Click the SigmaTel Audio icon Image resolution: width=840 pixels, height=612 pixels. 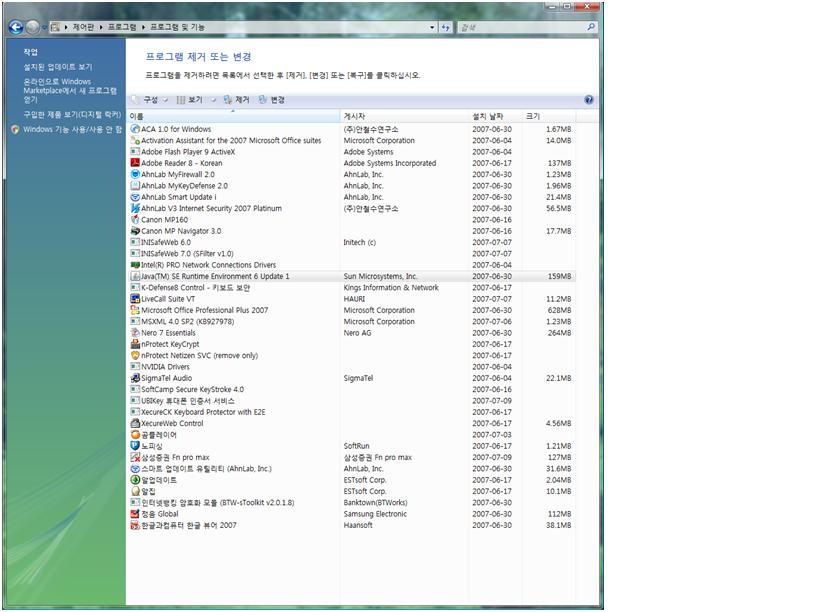click(135, 378)
